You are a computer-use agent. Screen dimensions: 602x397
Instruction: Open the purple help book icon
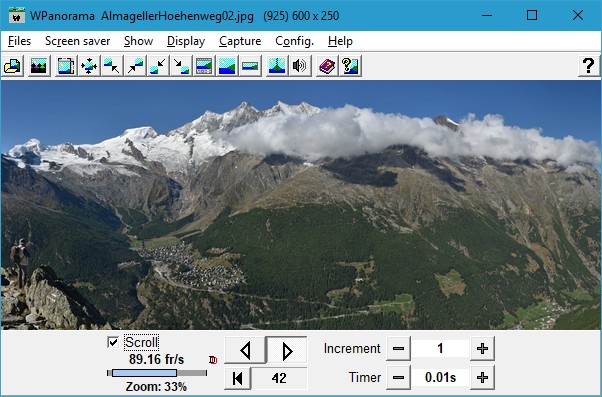coord(327,66)
